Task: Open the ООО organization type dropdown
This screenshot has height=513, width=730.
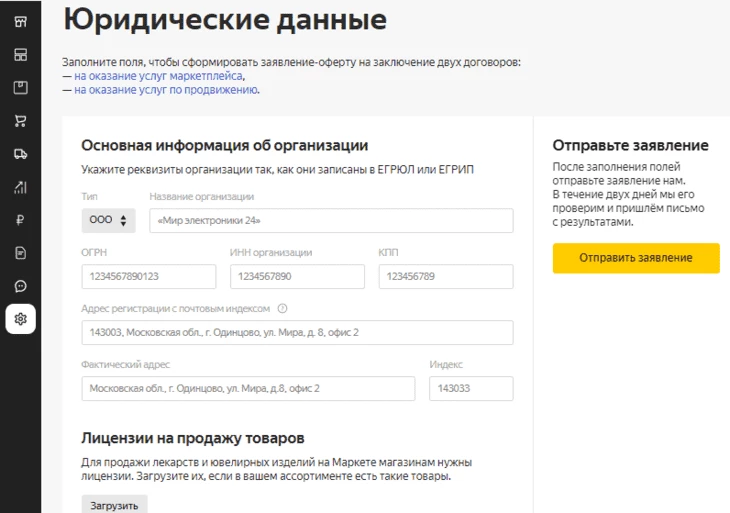Action: (108, 220)
